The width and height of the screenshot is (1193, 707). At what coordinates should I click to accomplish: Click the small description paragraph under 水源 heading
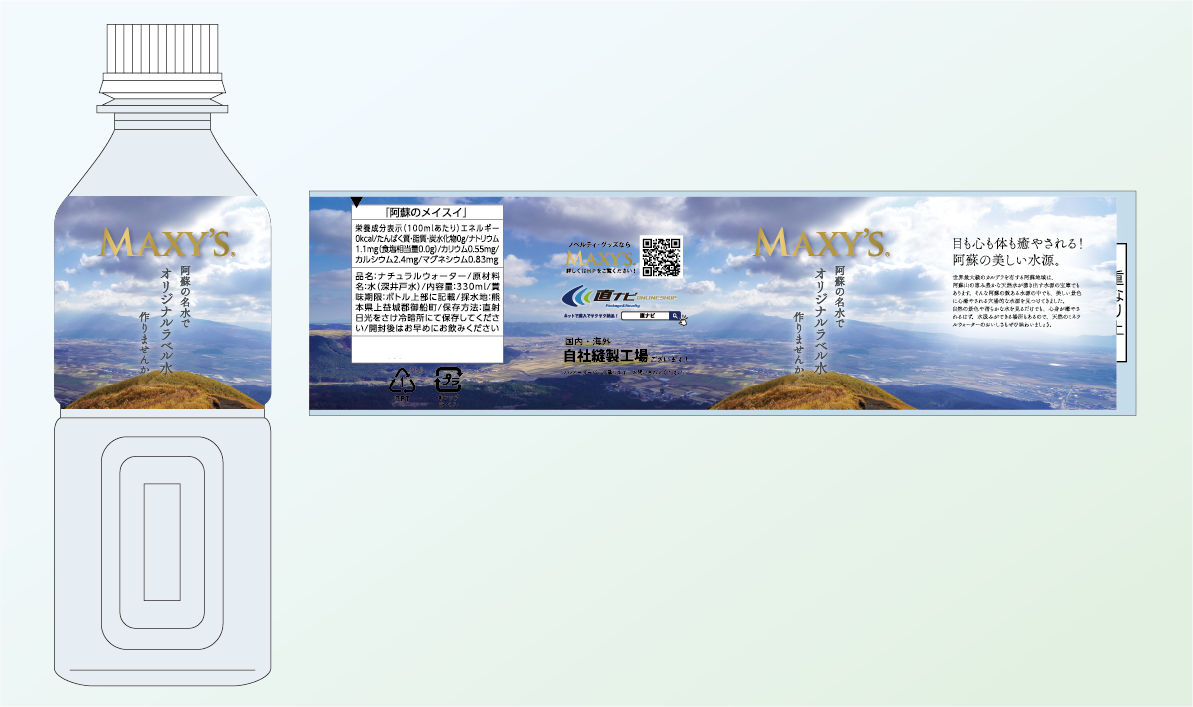point(1016,301)
